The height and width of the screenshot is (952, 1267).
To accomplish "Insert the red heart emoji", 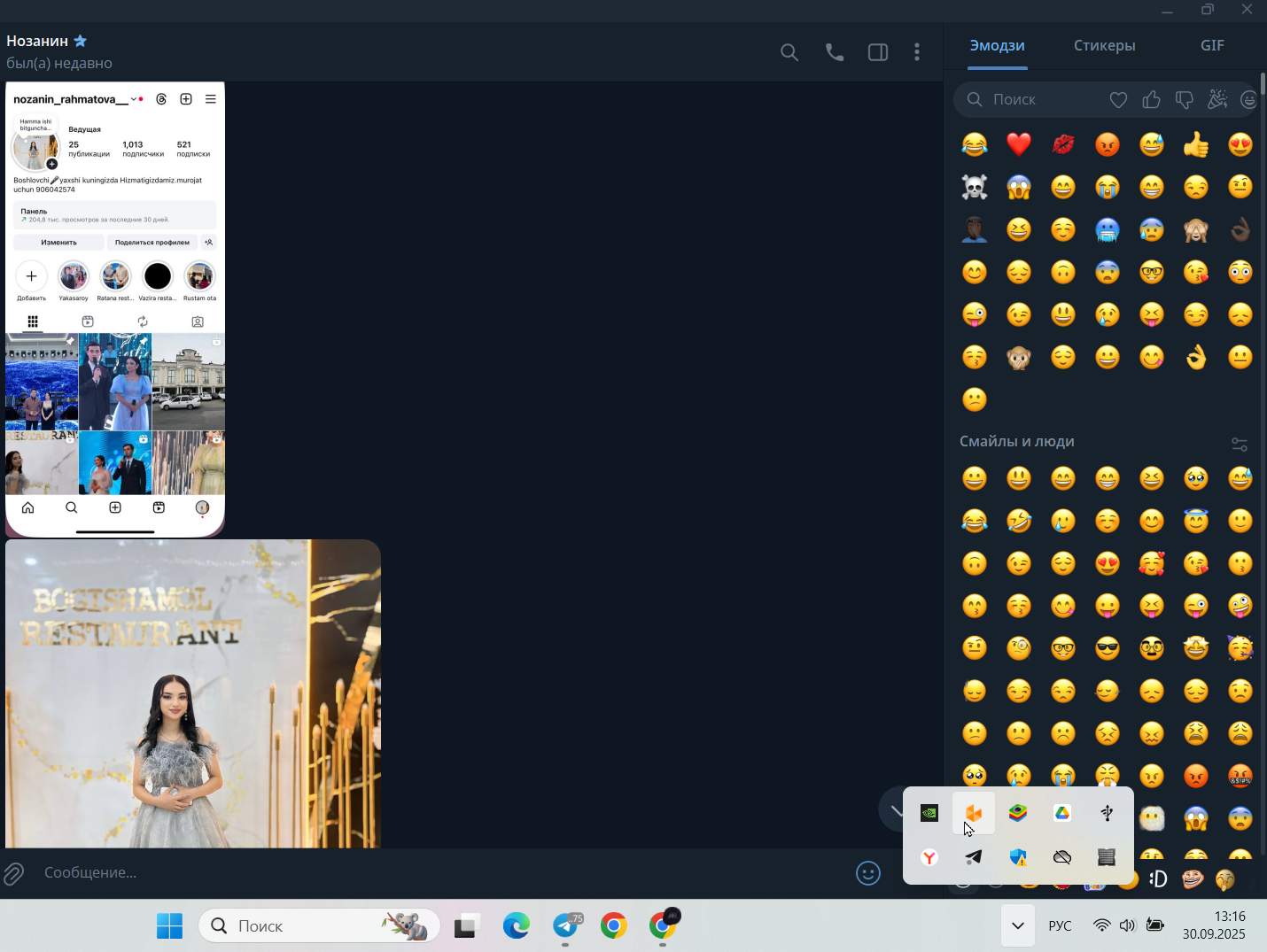I will pyautogui.click(x=1019, y=143).
